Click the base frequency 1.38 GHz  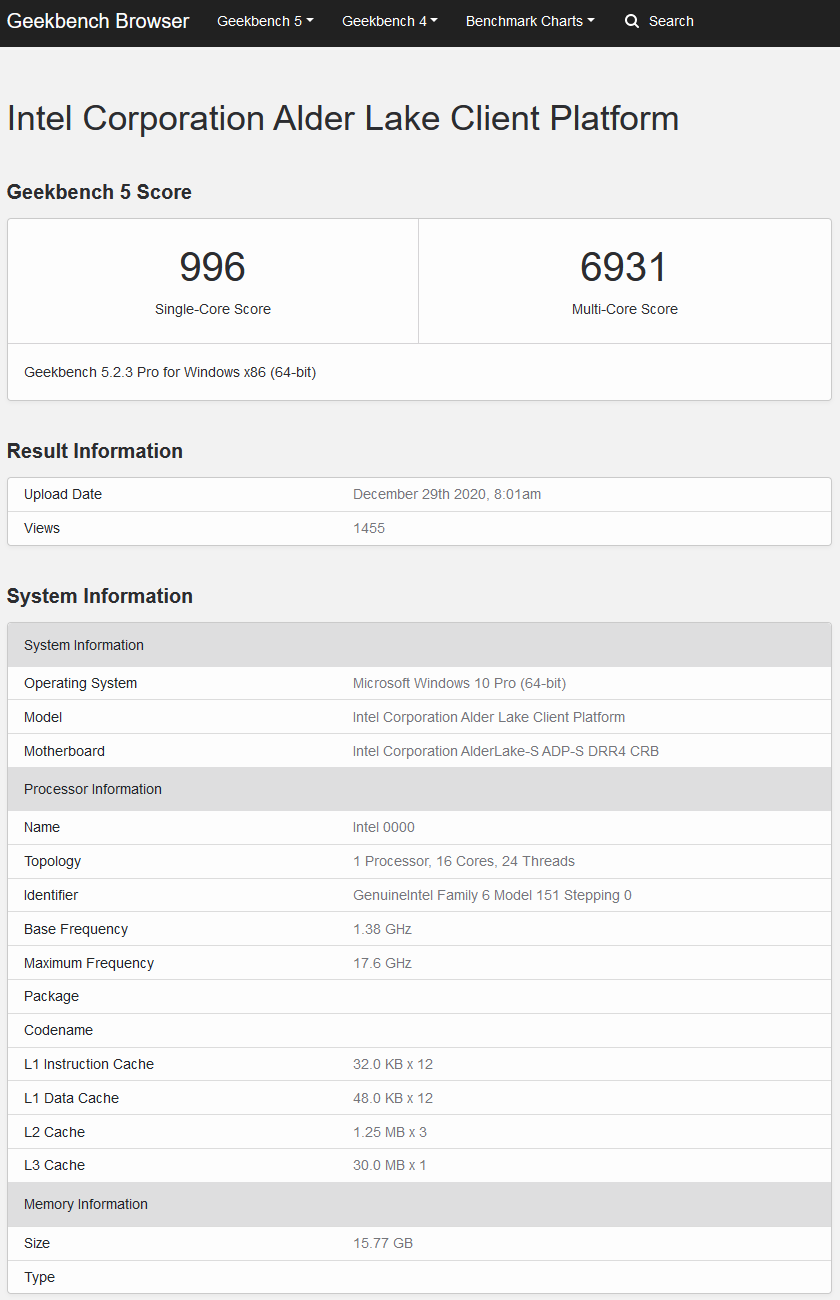382,929
